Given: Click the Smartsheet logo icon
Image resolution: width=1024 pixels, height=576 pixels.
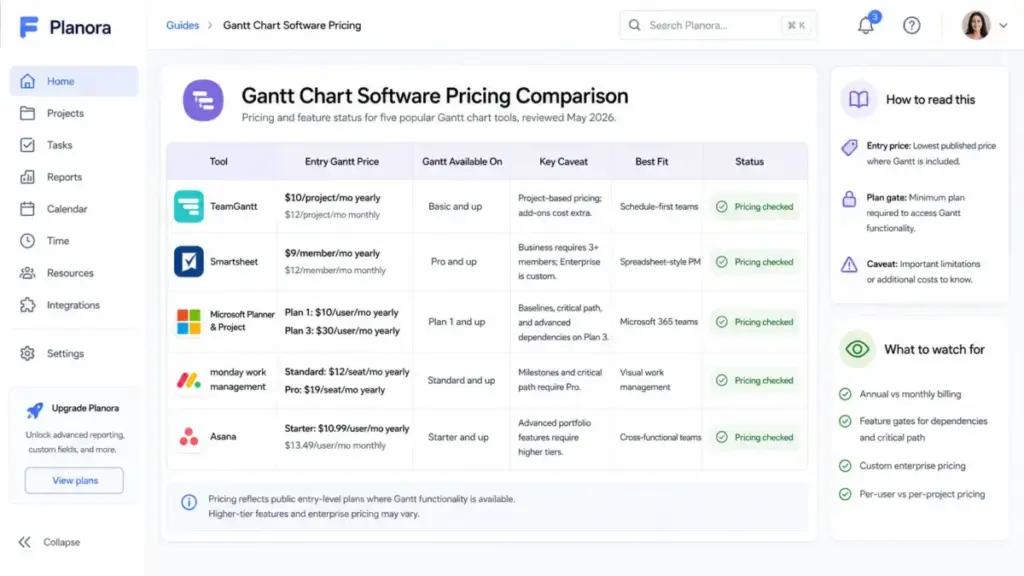Looking at the screenshot, I should click(189, 261).
